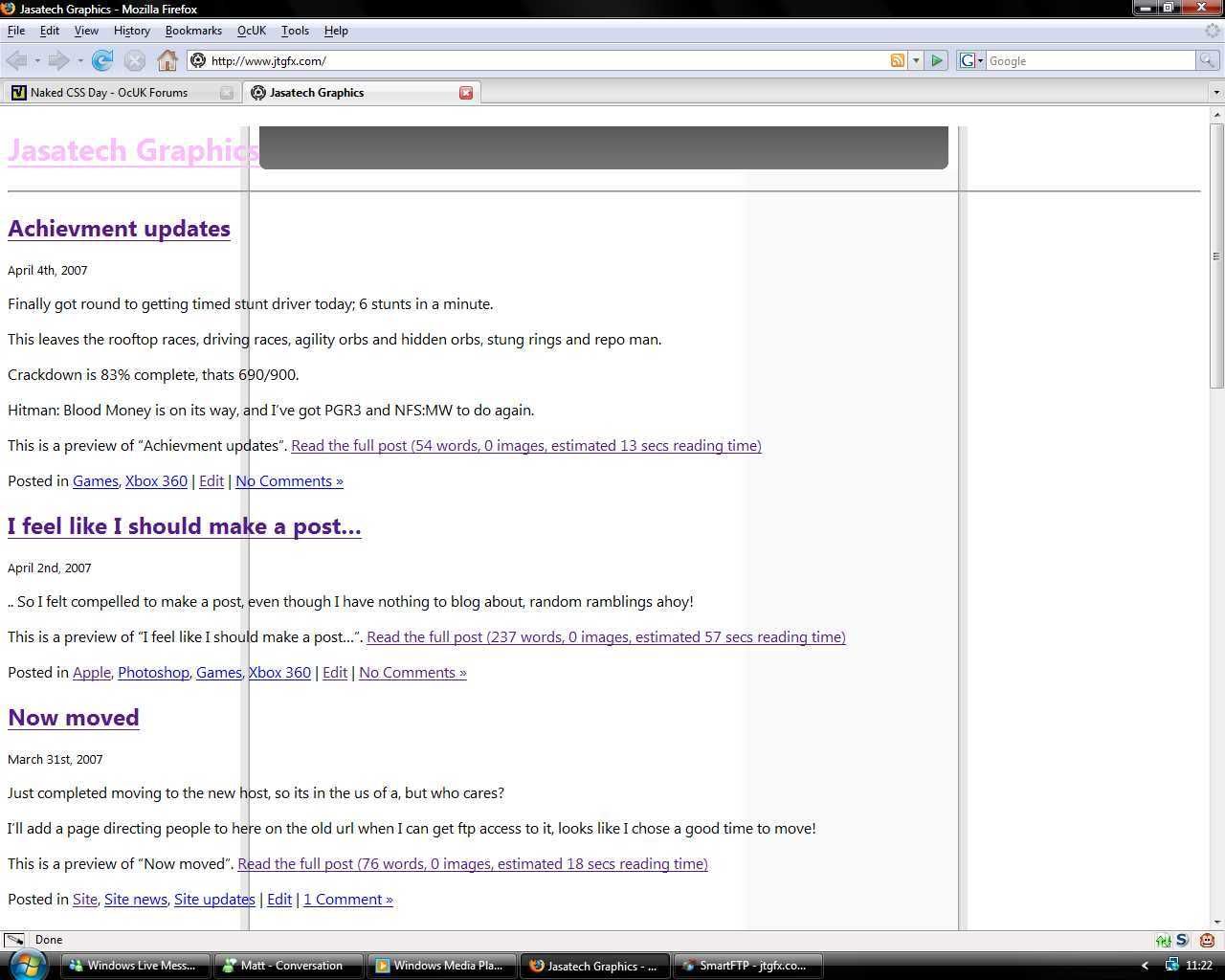Go to the Home page
Image resolution: width=1225 pixels, height=980 pixels.
coord(167,60)
